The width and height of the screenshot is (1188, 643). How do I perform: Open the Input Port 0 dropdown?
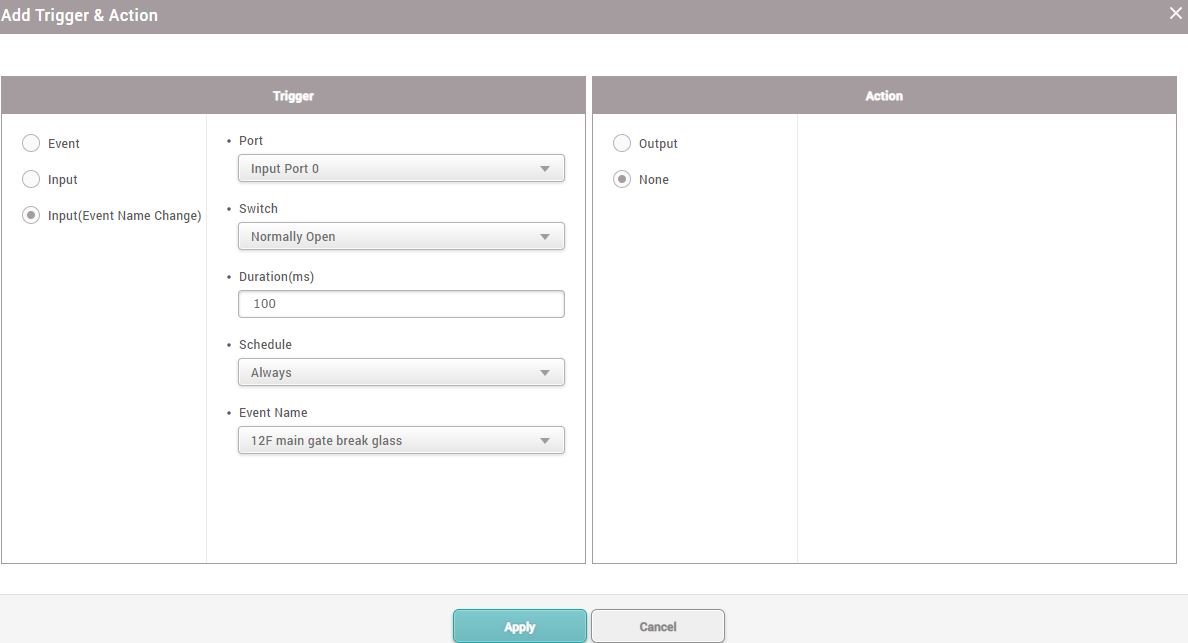tap(401, 168)
